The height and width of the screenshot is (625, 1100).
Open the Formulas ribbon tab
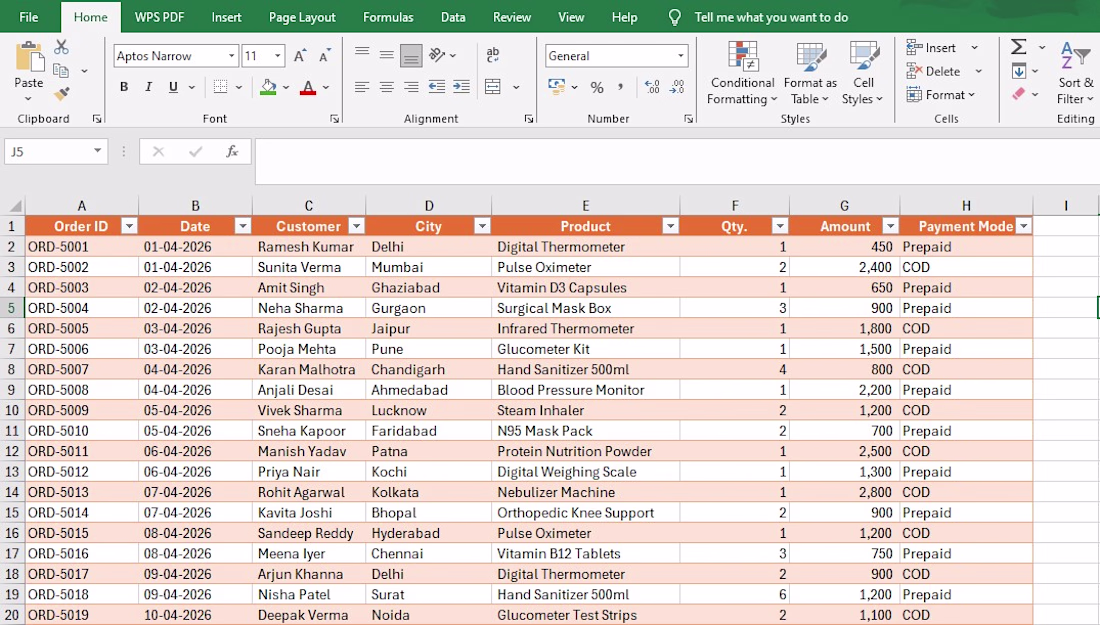tap(388, 17)
